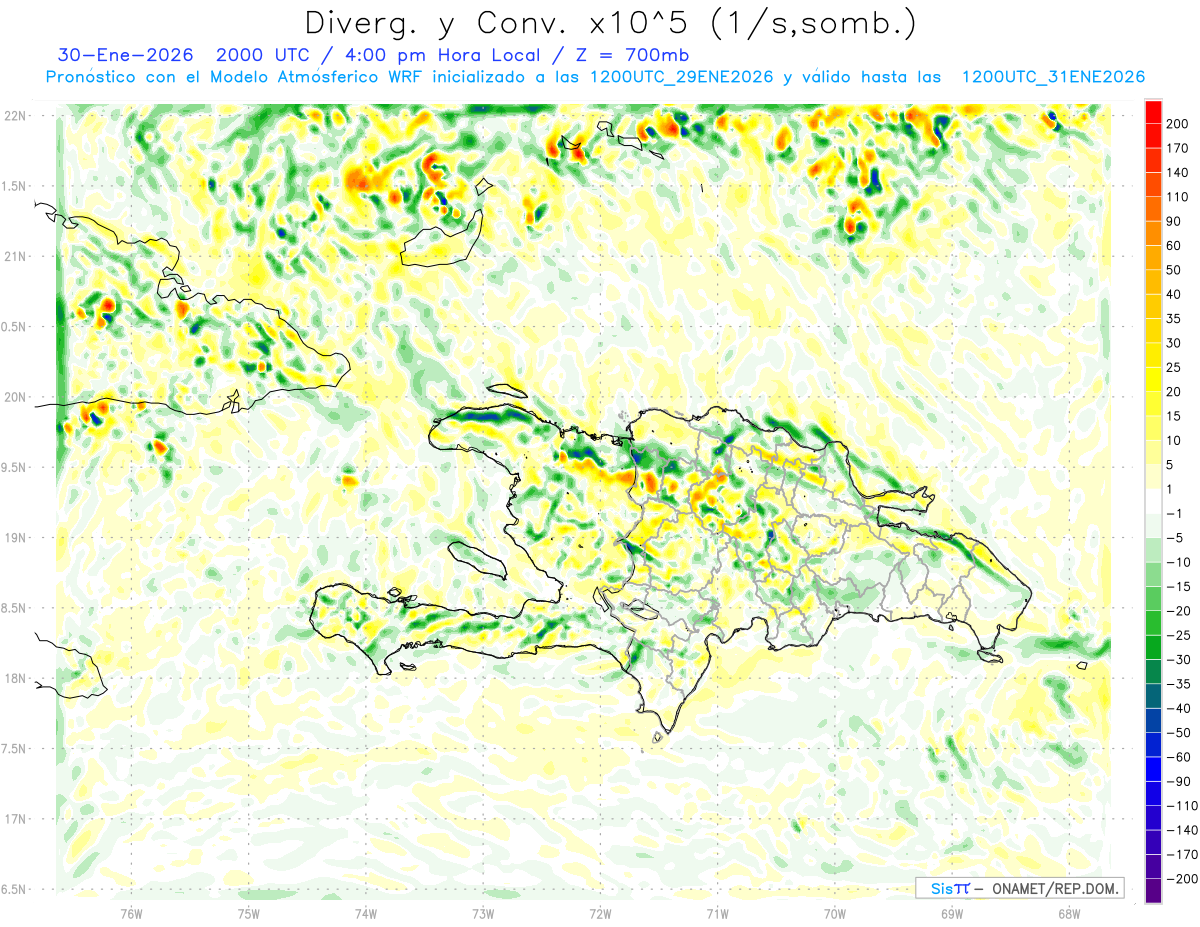Screen dimensions: 1200x927
Task: Click the positive '200' color scale value
Action: pos(1177,124)
